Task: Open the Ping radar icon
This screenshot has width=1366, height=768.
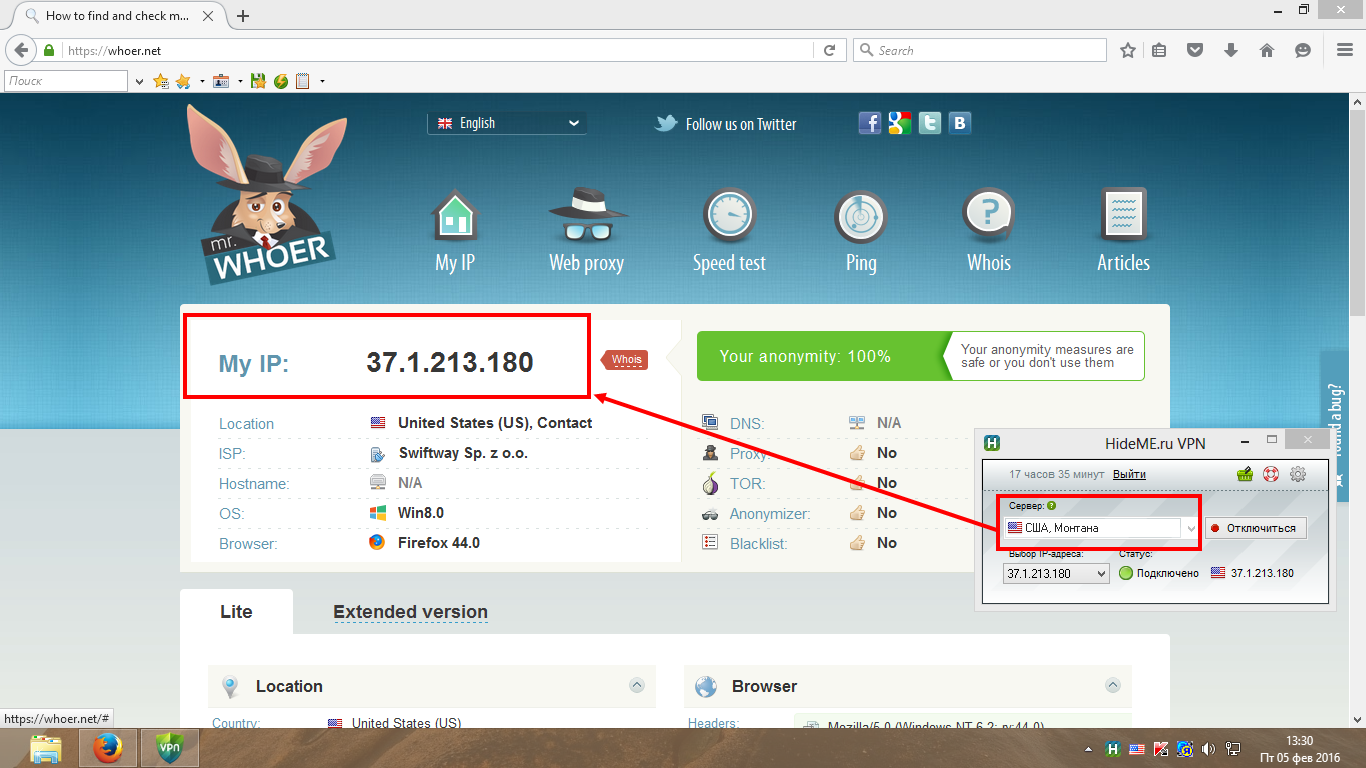Action: [x=861, y=215]
